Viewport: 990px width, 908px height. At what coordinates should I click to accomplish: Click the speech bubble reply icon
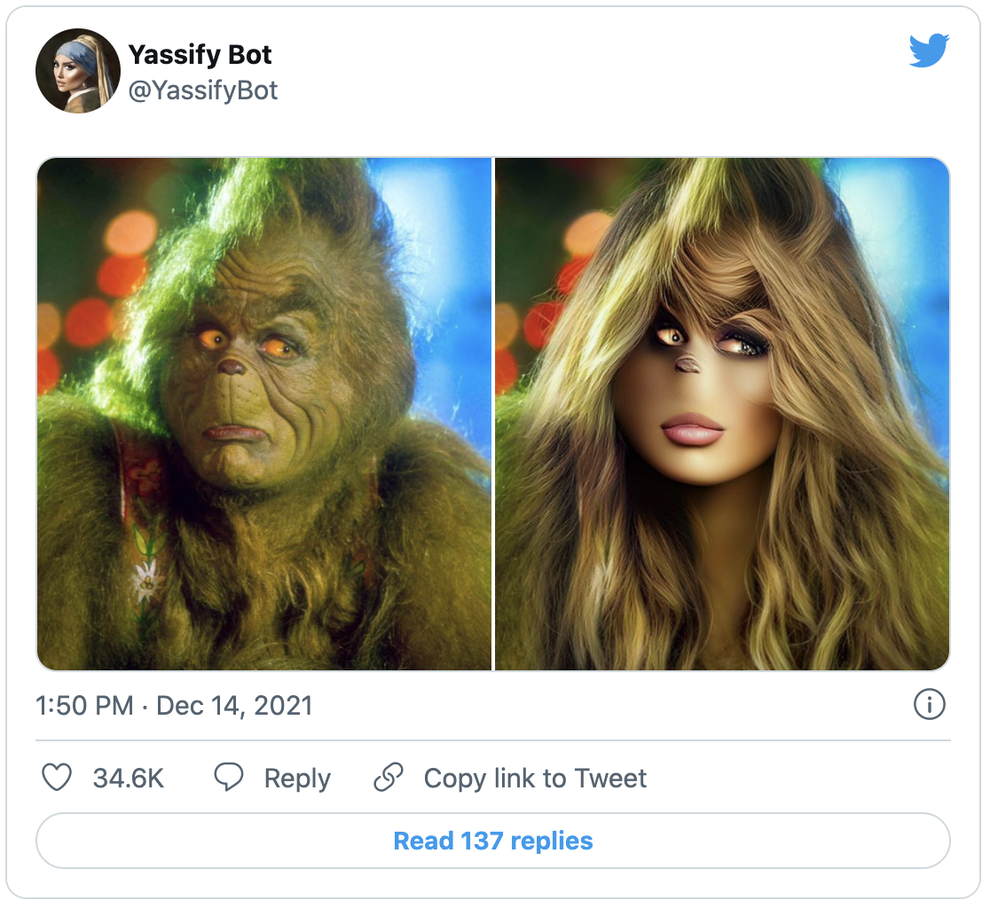coord(228,778)
